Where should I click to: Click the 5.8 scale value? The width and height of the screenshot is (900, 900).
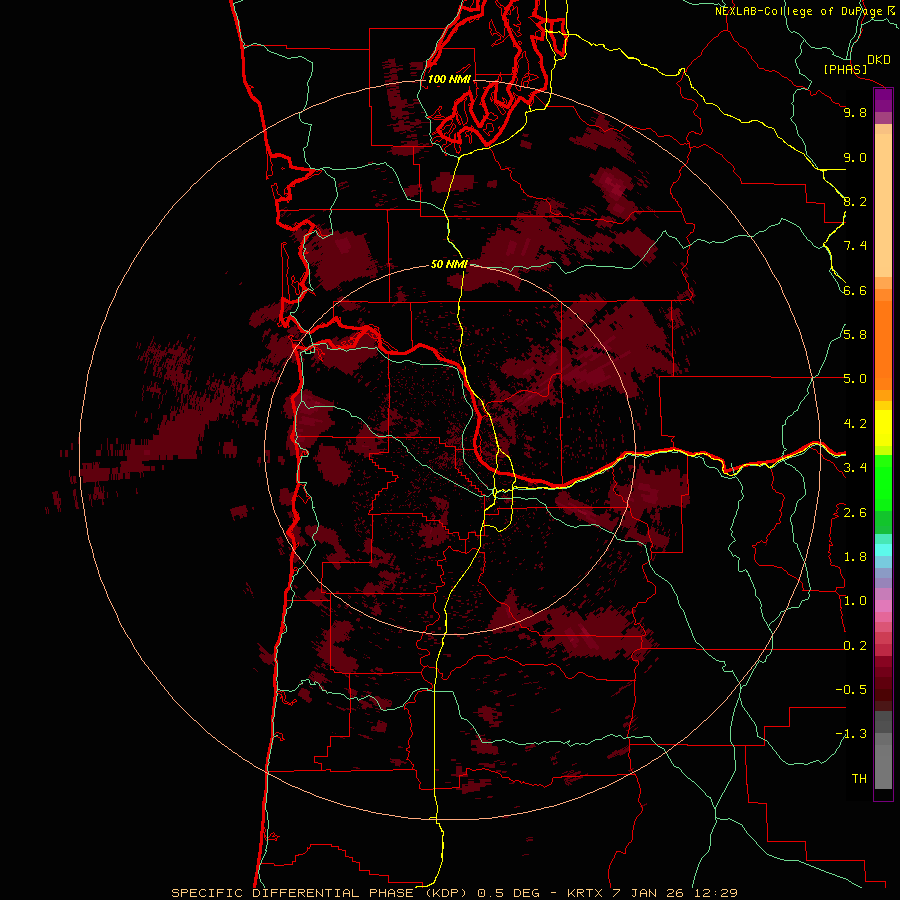(x=855, y=335)
